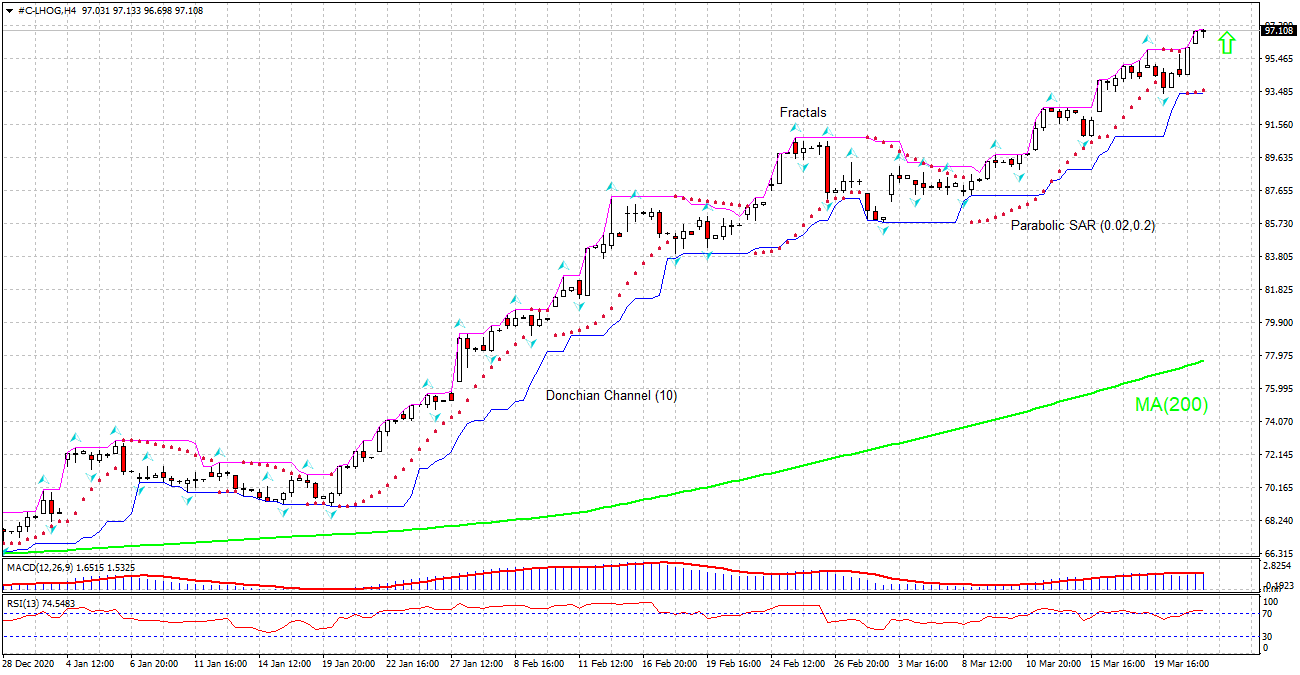Select the Donchian Channel (10) label
The width and height of the screenshot is (1300, 675).
click(x=611, y=396)
